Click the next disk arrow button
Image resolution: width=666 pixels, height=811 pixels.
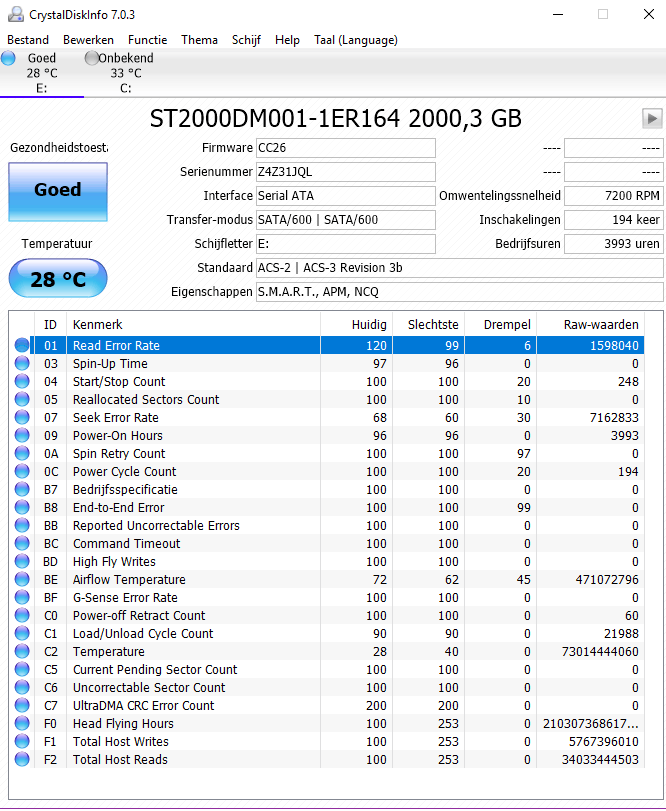(x=652, y=118)
